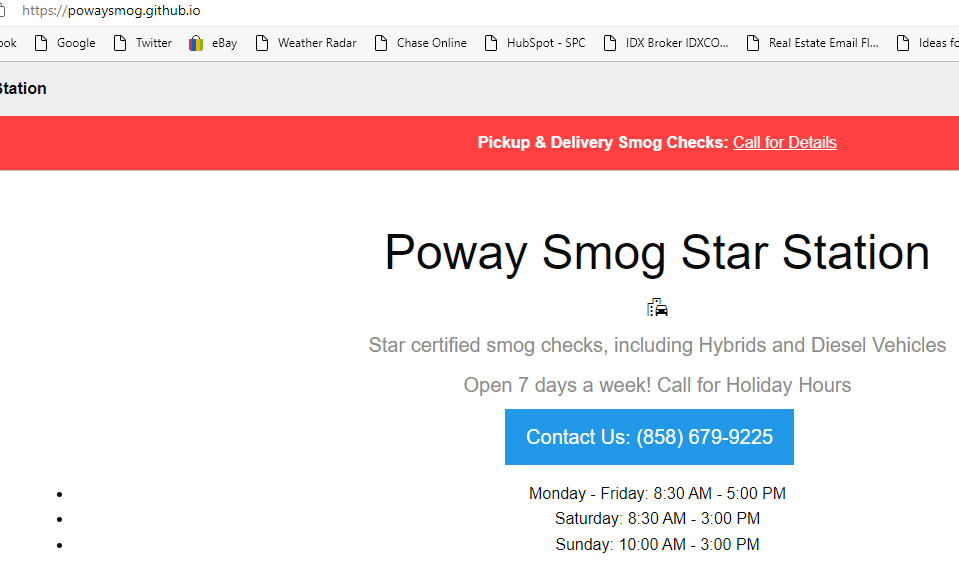Image resolution: width=959 pixels, height=579 pixels.
Task: Click the Open 7 days a week text
Action: [657, 385]
